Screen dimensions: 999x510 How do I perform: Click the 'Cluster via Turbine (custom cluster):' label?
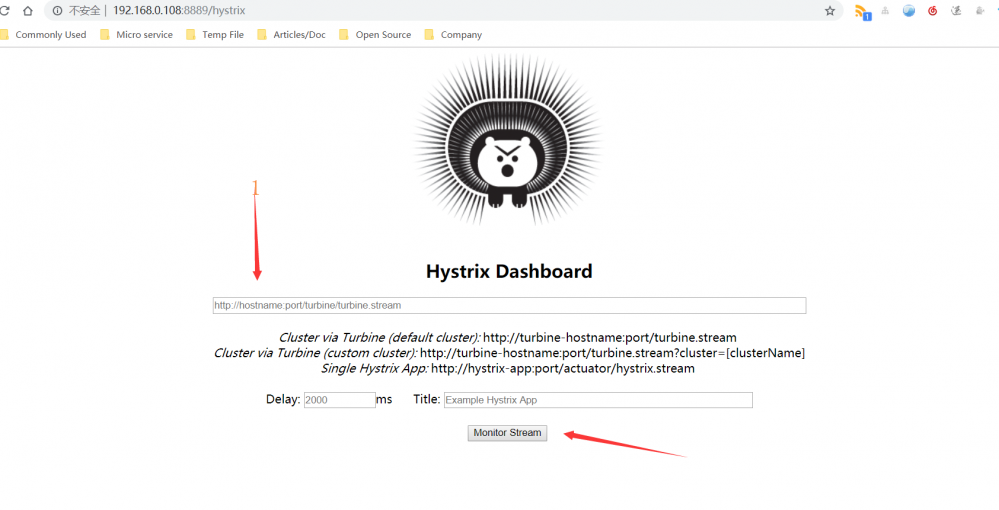315,353
